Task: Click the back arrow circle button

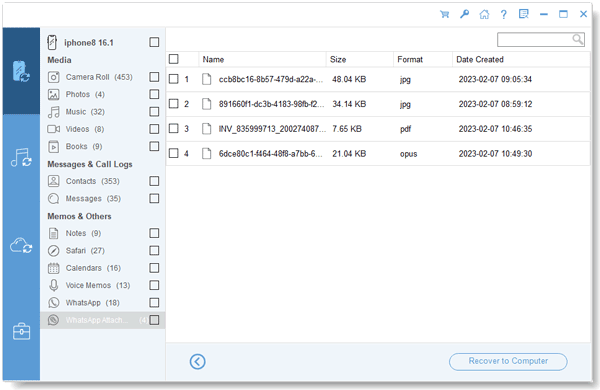Action: click(x=197, y=361)
